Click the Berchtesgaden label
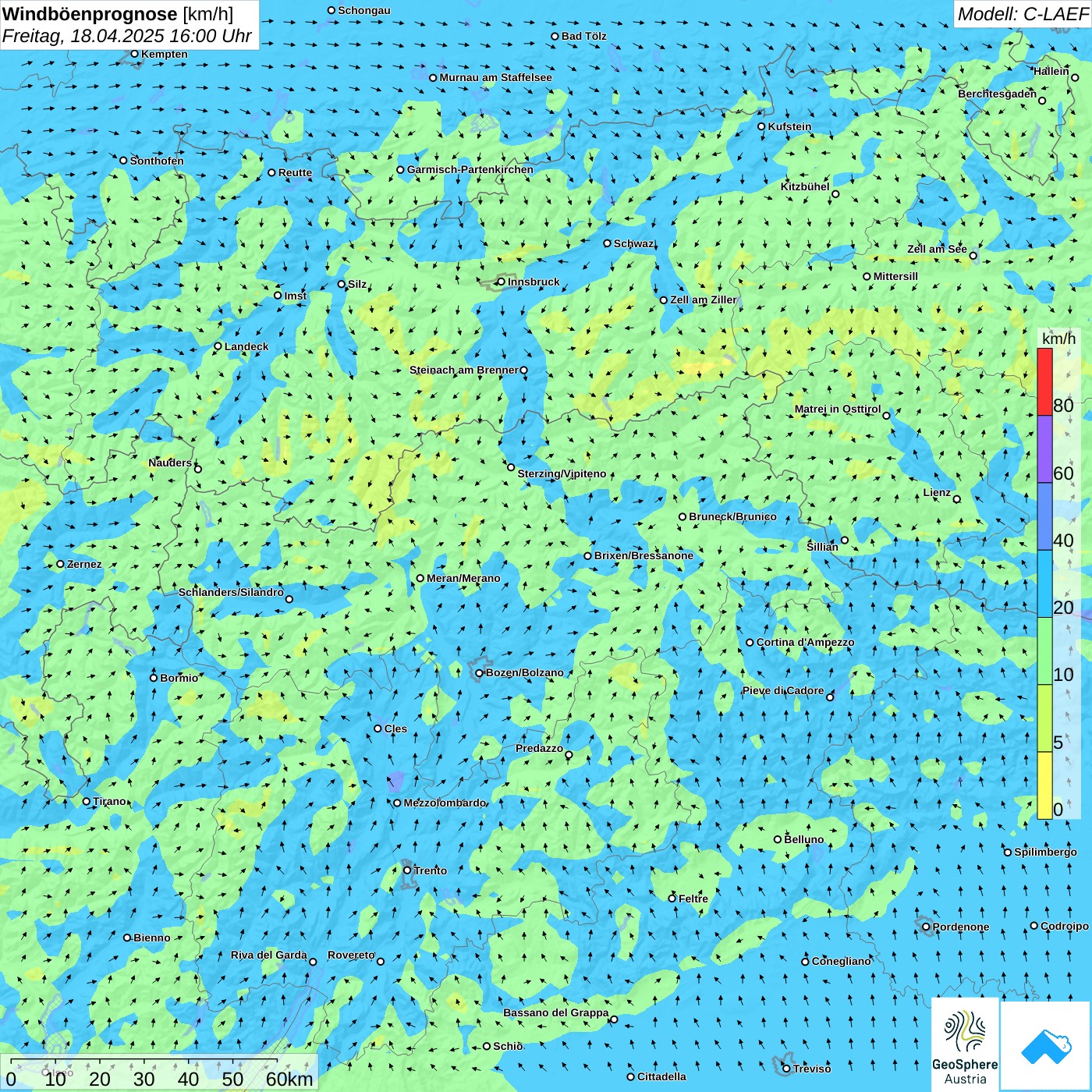Viewport: 1092px width, 1092px height. click(x=997, y=94)
